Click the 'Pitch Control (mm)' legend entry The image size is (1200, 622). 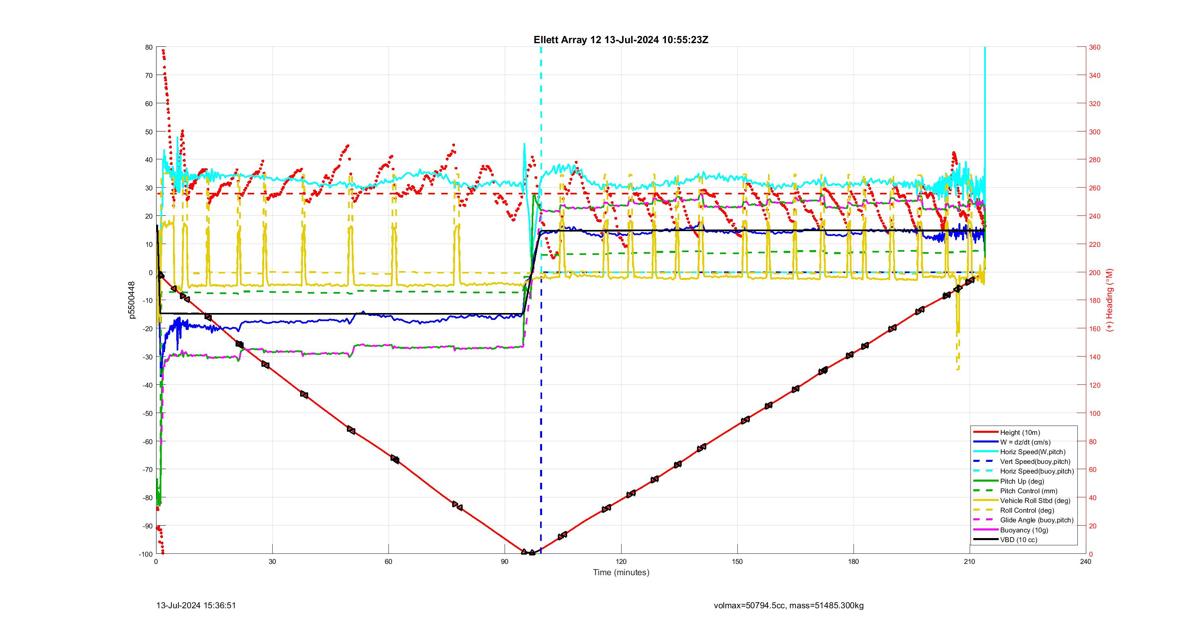point(1029,491)
